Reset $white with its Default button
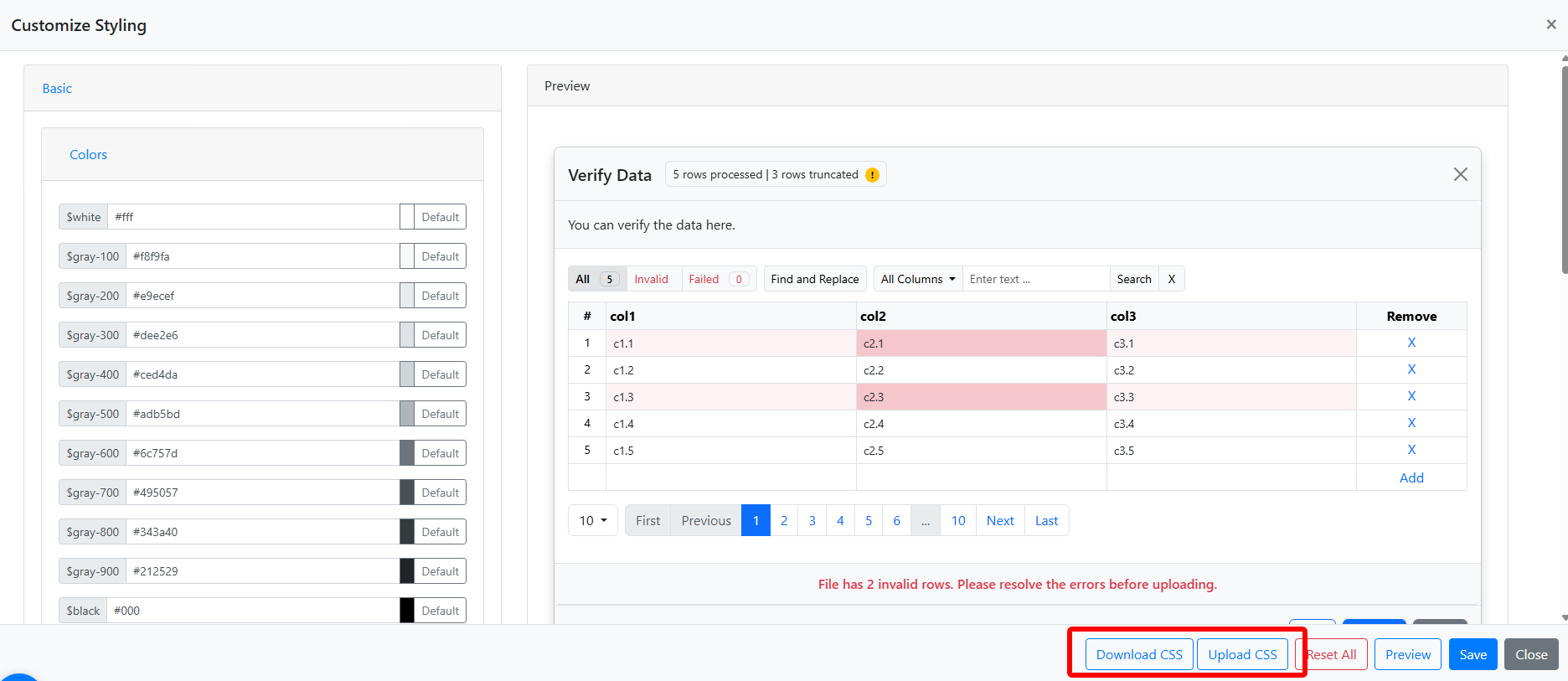 [440, 217]
